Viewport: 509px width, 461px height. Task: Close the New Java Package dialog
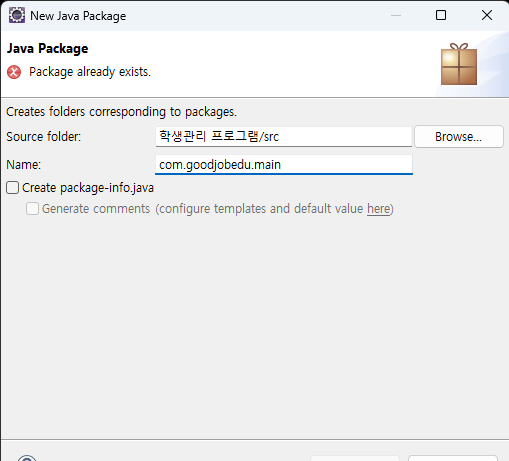click(x=487, y=15)
